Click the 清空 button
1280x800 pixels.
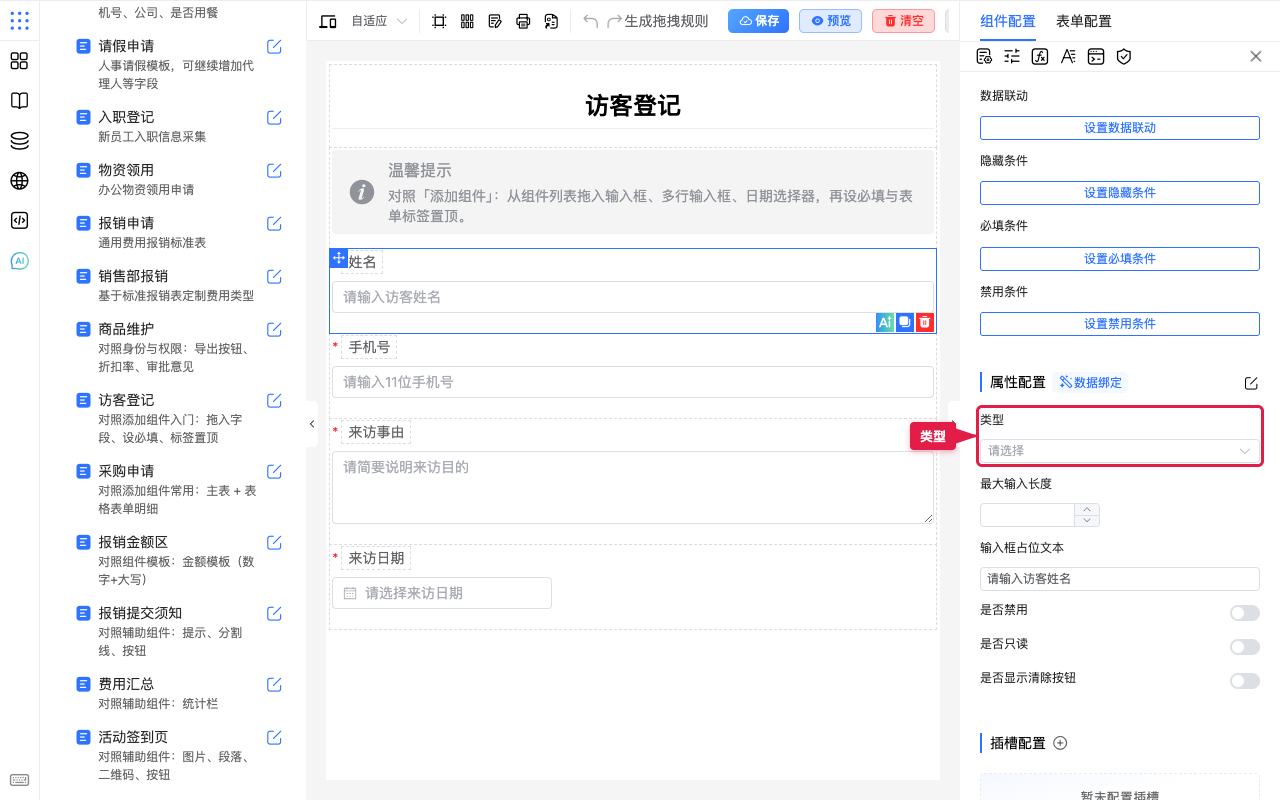pyautogui.click(x=903, y=21)
